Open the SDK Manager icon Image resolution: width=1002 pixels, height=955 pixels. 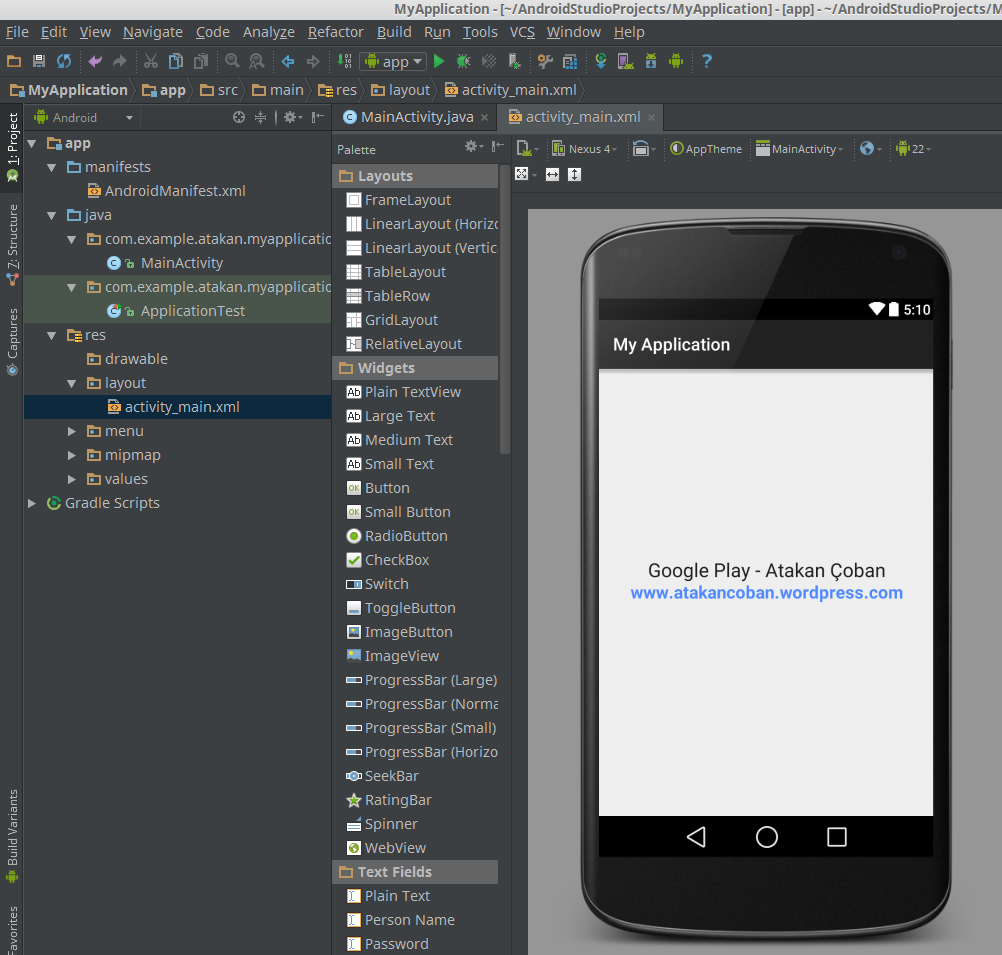pyautogui.click(x=651, y=61)
